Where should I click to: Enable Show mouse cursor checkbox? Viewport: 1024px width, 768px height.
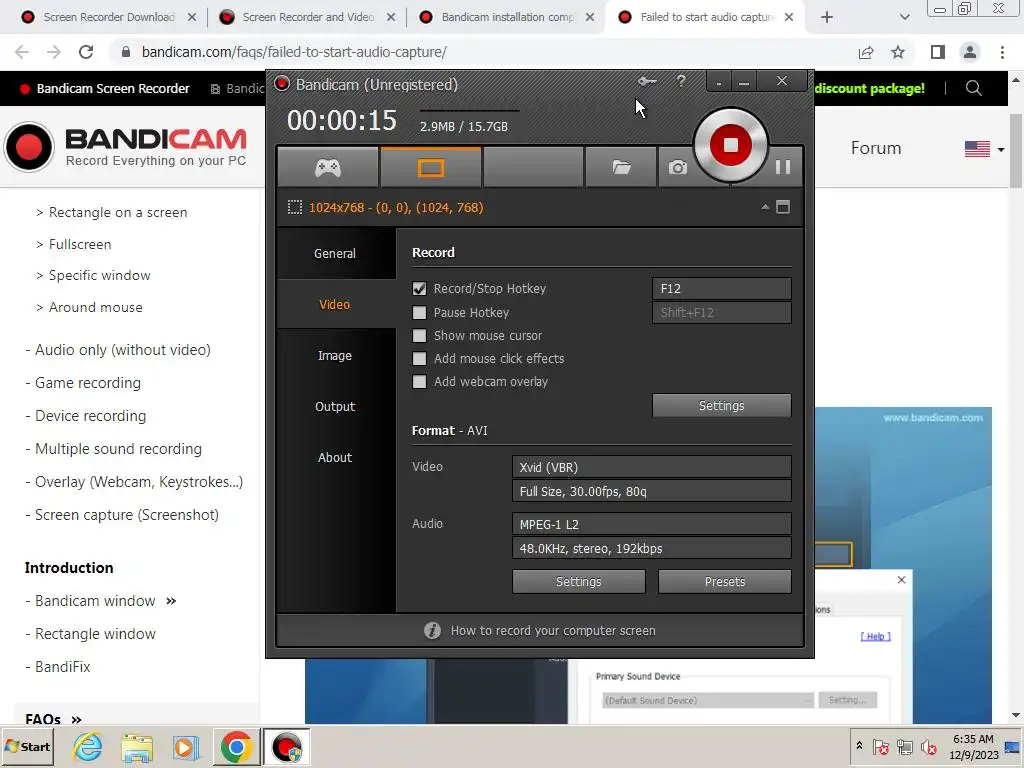(x=419, y=335)
